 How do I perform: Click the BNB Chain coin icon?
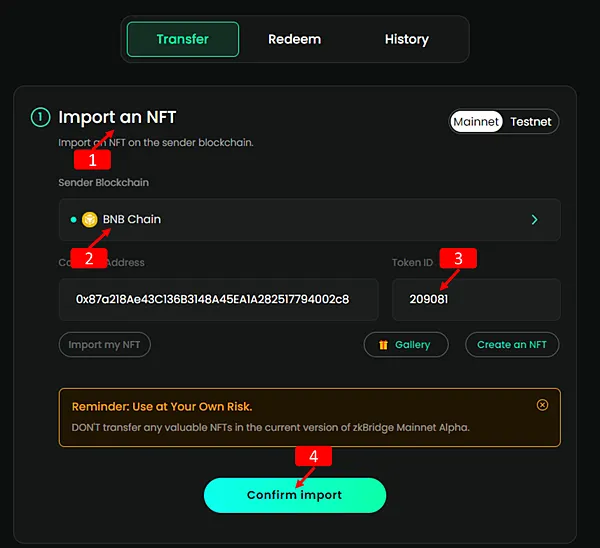[90, 219]
